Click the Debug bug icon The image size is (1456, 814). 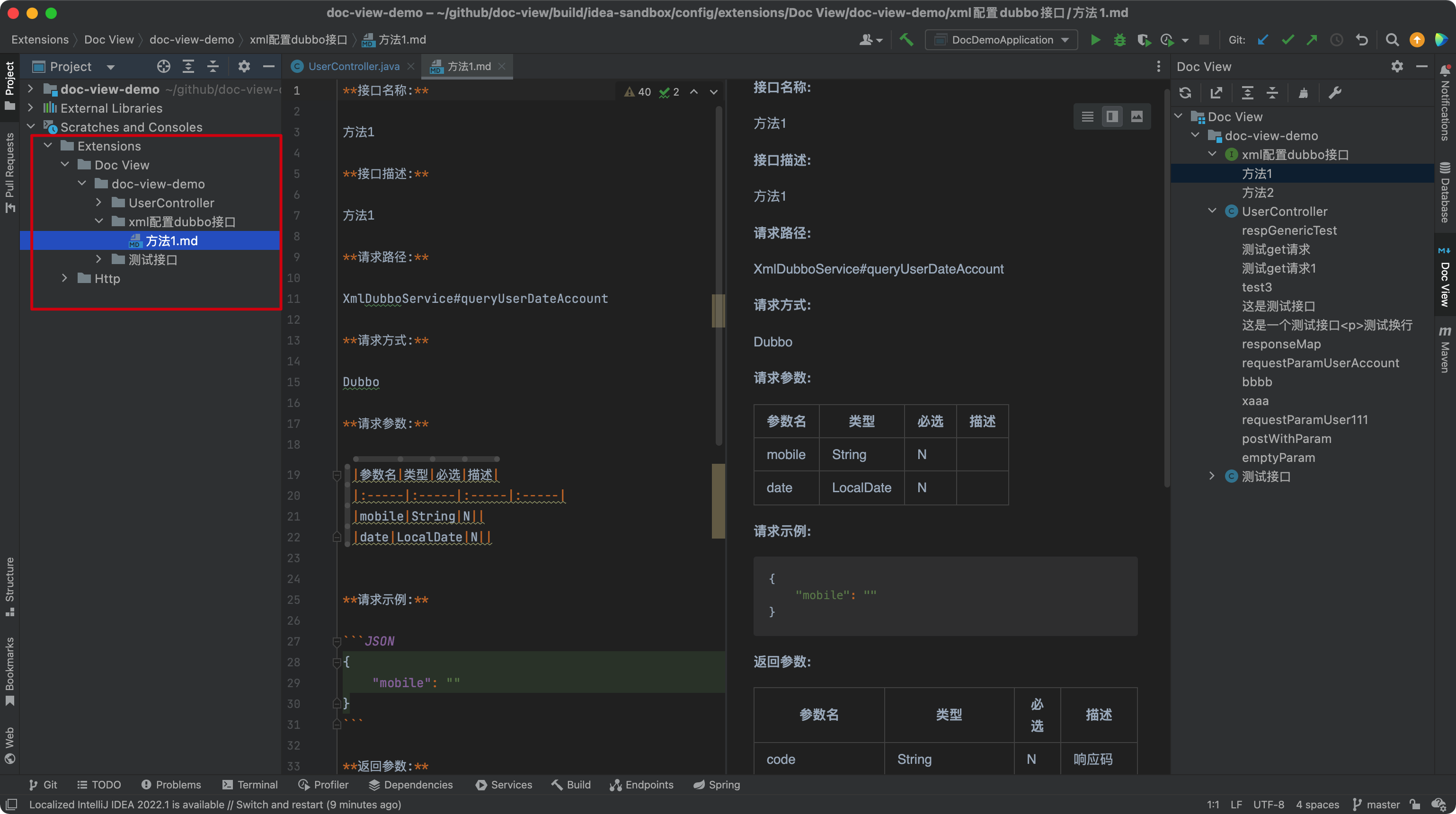point(1119,40)
